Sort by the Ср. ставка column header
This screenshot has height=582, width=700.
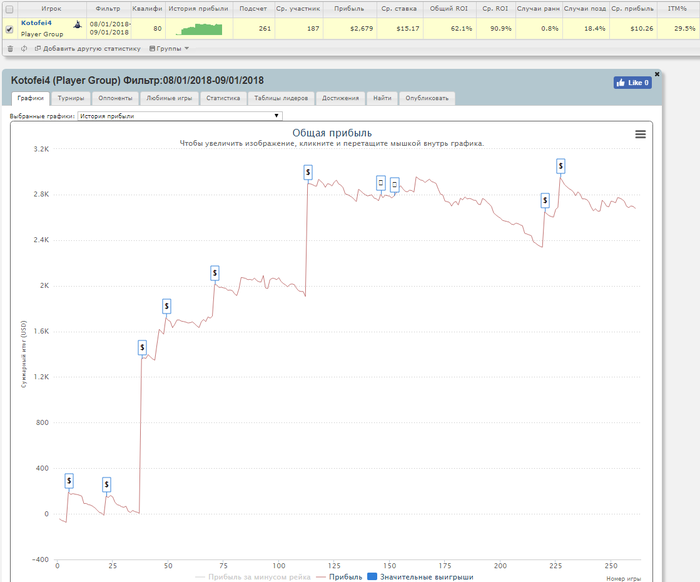pyautogui.click(x=399, y=8)
